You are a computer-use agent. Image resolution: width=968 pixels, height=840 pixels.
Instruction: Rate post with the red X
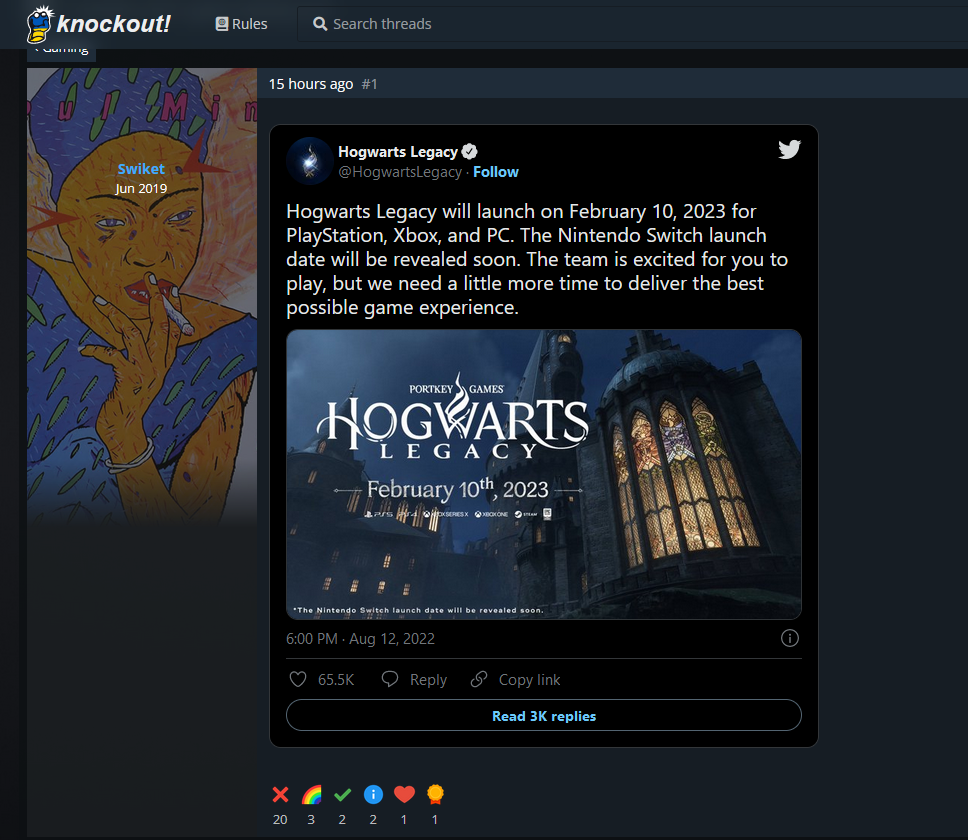click(x=280, y=794)
